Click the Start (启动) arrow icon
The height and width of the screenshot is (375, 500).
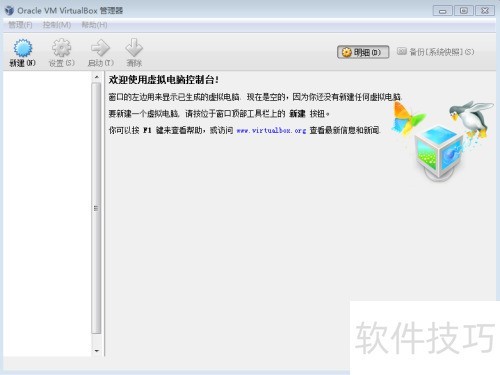click(x=100, y=48)
